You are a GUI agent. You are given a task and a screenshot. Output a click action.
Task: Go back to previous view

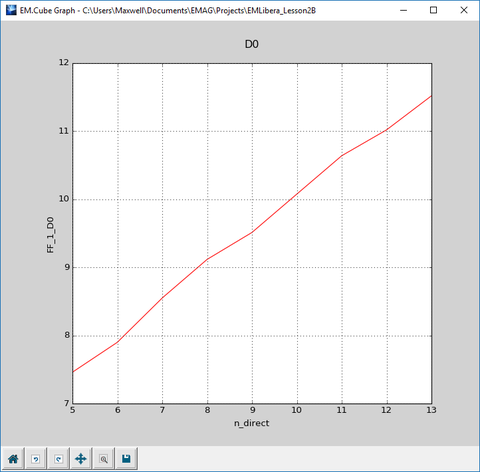point(36,459)
